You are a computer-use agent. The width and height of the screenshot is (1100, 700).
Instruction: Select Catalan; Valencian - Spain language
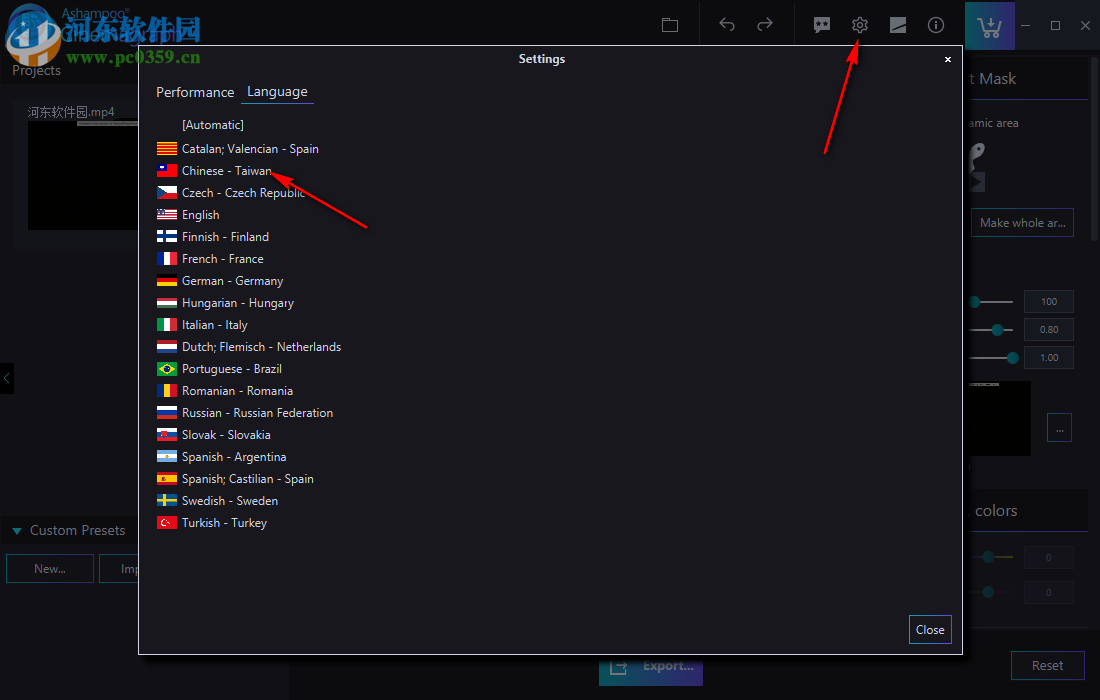click(x=238, y=149)
